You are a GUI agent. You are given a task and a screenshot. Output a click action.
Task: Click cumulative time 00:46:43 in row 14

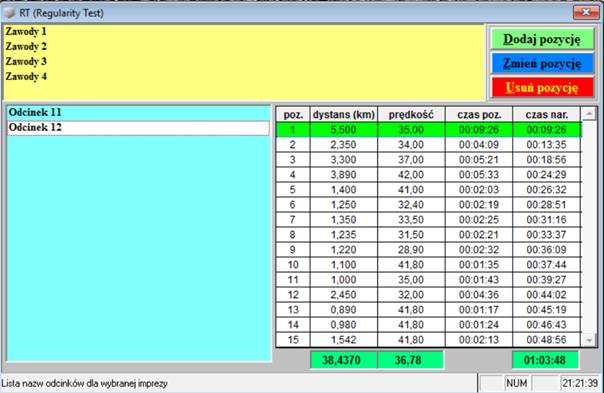click(547, 325)
